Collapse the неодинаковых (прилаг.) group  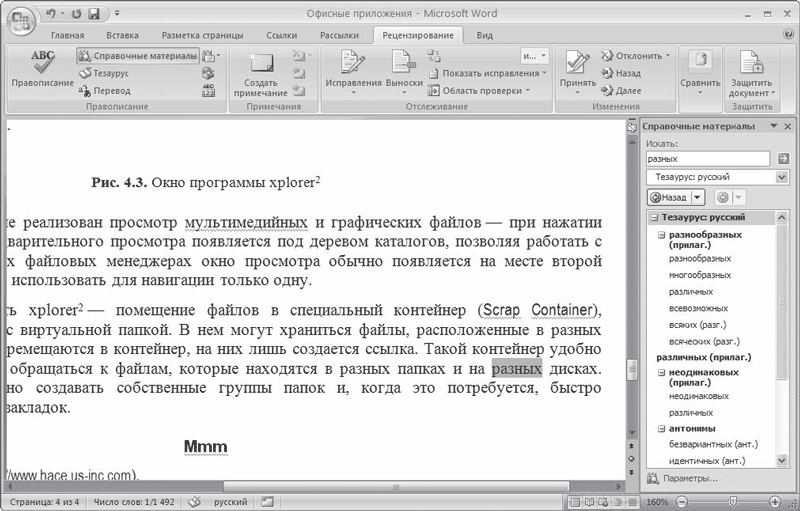[662, 373]
